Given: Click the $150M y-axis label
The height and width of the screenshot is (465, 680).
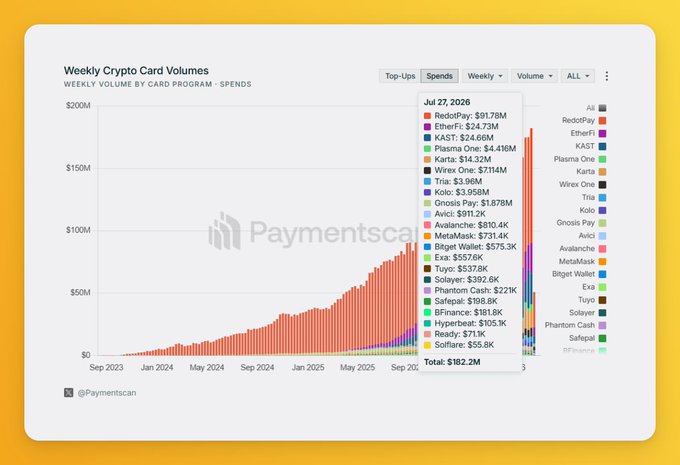Looking at the screenshot, I should point(78,168).
